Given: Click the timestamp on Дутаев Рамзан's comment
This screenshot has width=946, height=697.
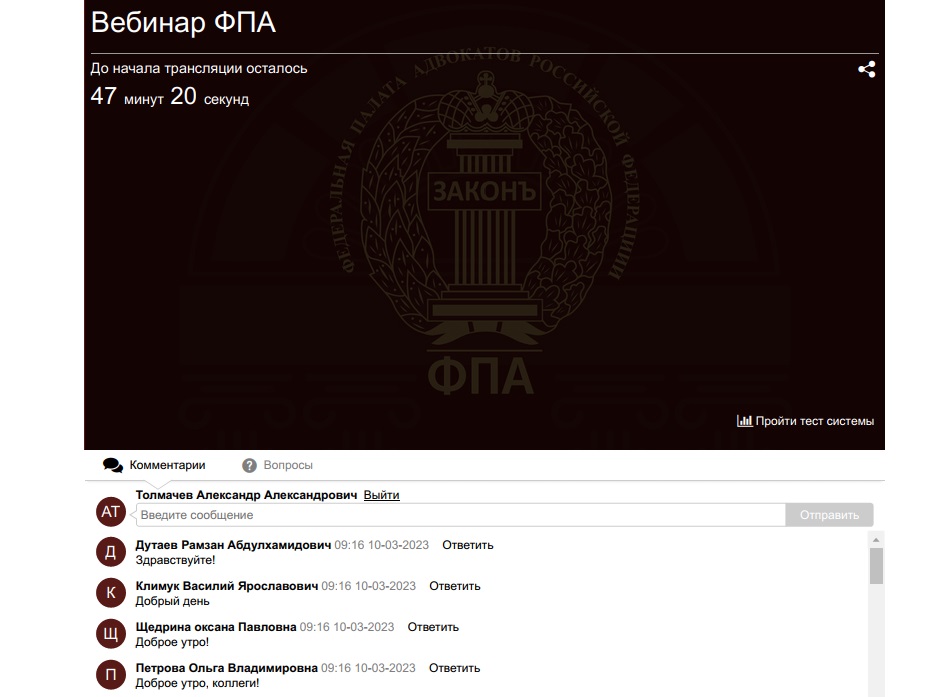Looking at the screenshot, I should (x=381, y=545).
